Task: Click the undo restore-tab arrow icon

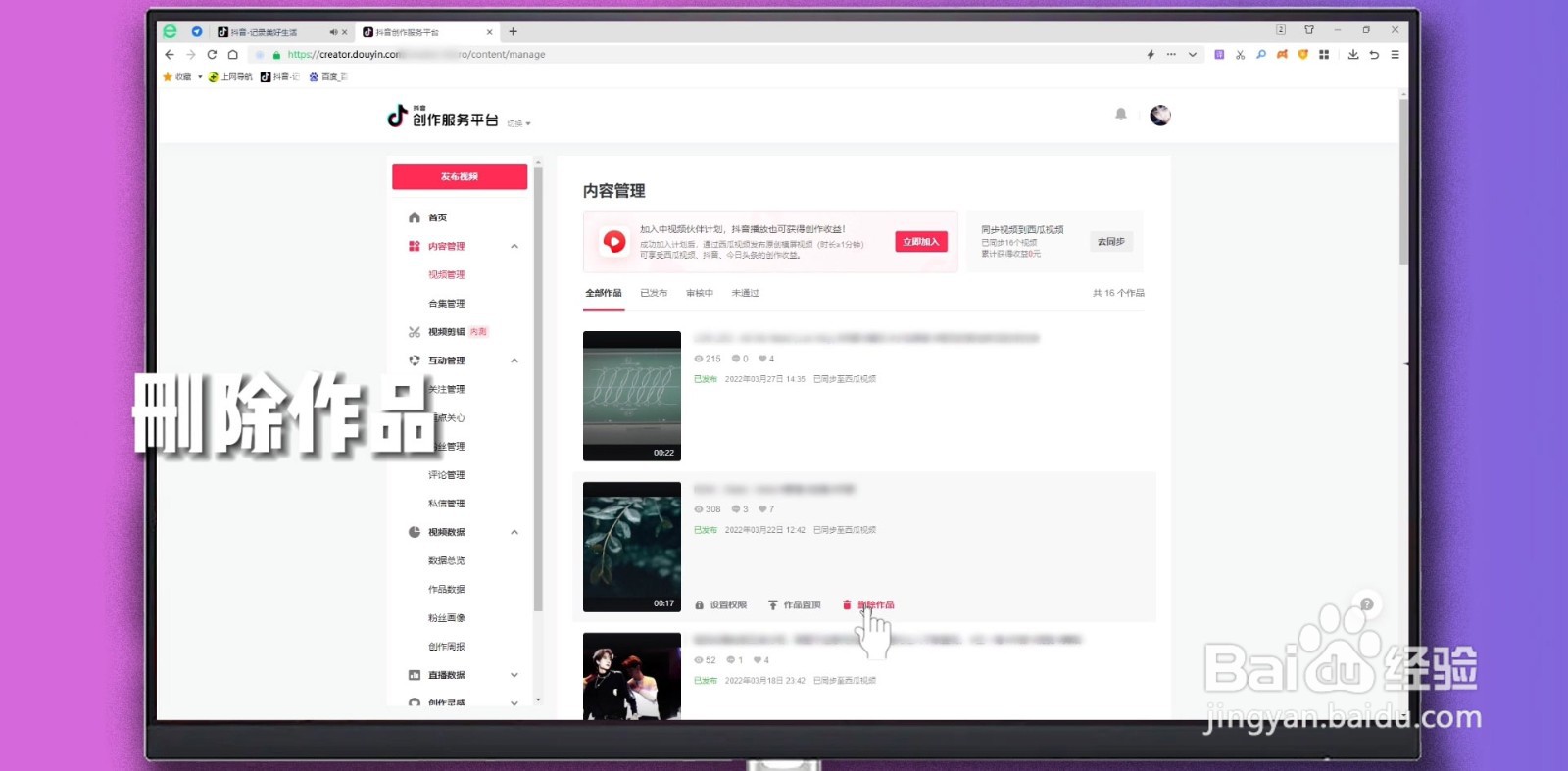Action: (1374, 55)
